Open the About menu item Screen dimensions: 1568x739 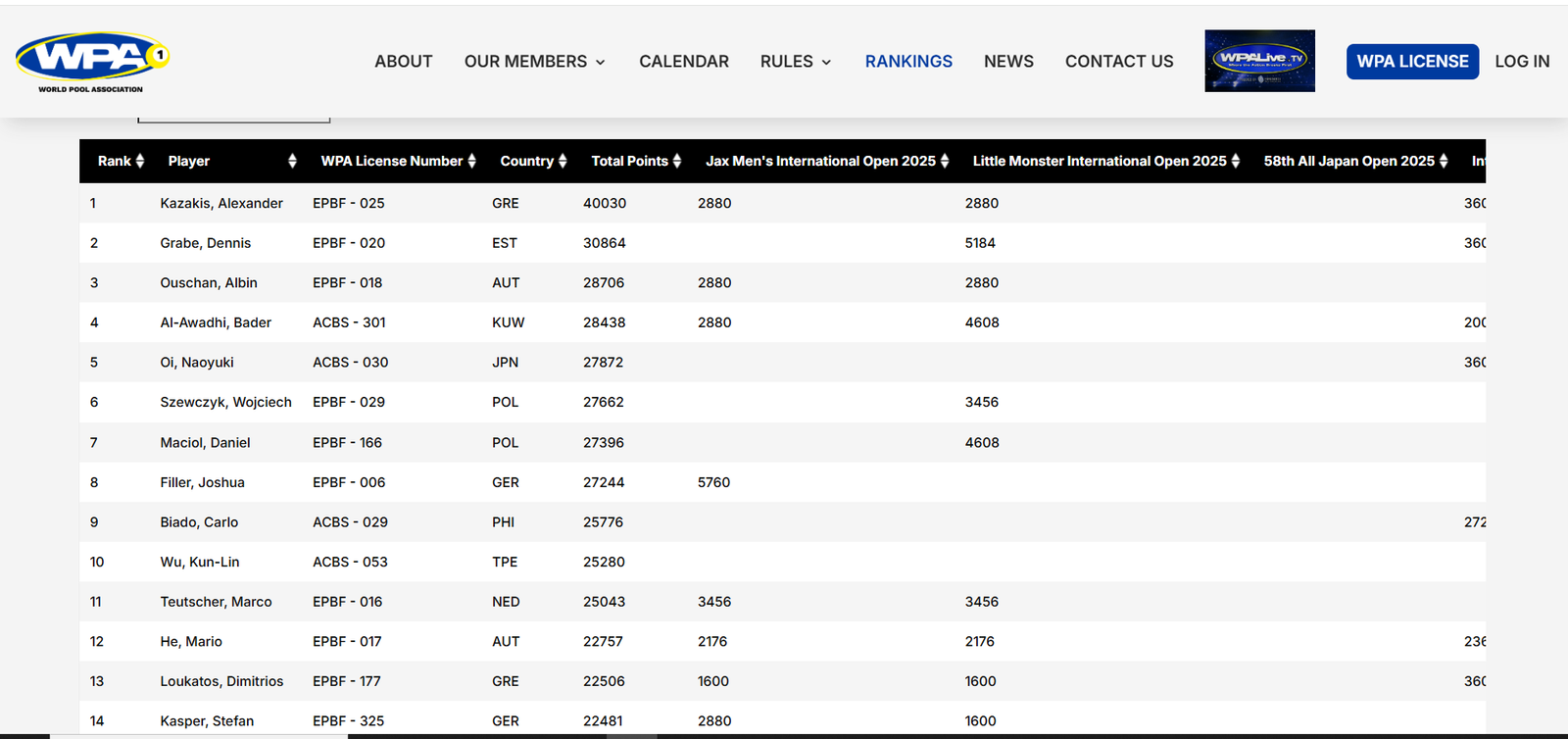pyautogui.click(x=403, y=62)
